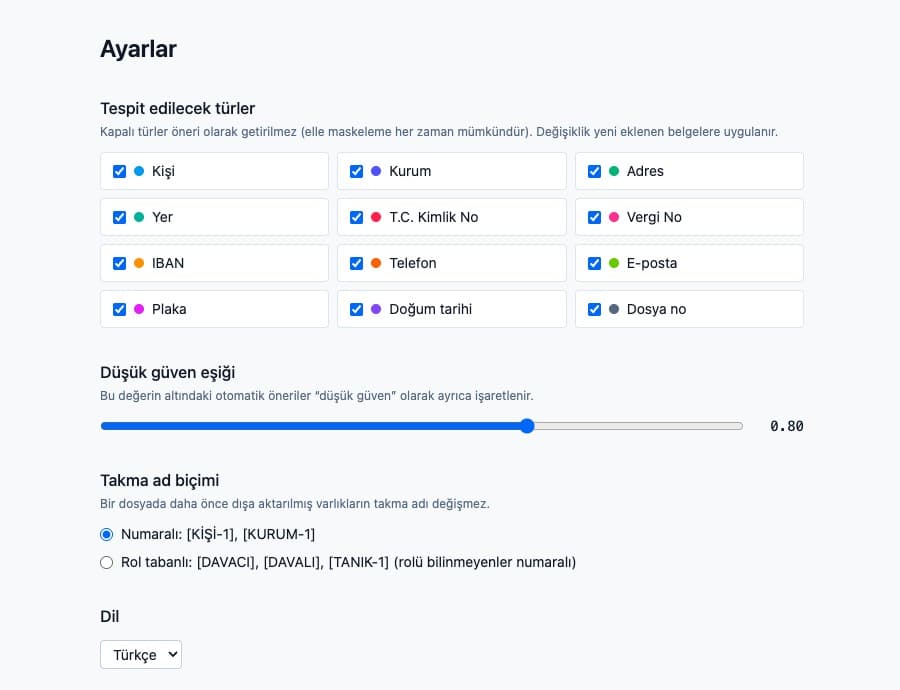Toggle the Kurum checkbox

pos(356,172)
